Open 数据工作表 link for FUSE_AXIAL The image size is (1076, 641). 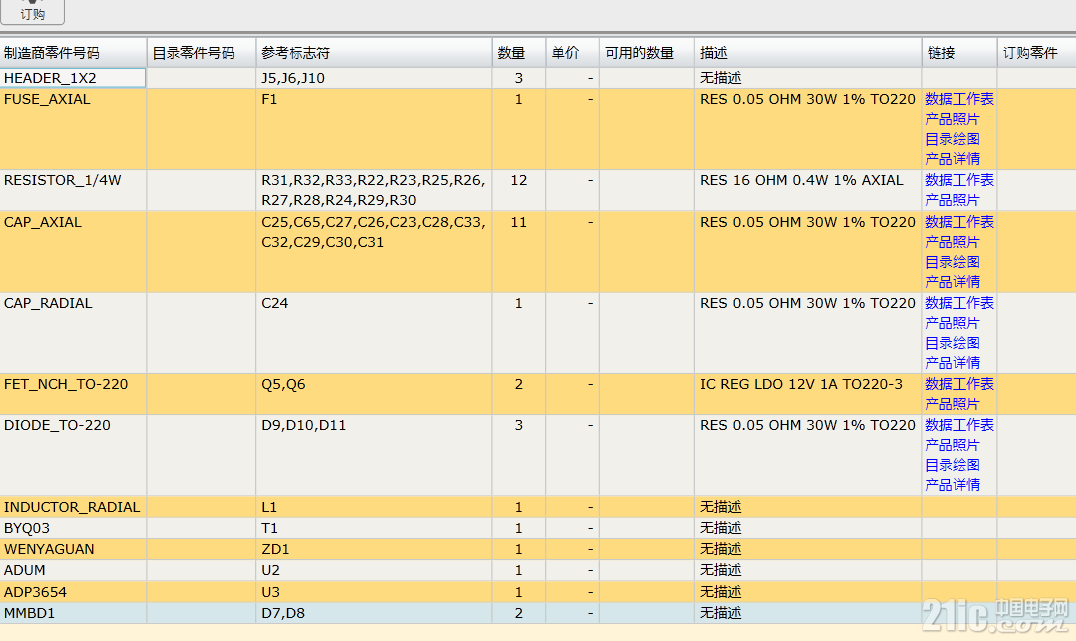coord(959,100)
